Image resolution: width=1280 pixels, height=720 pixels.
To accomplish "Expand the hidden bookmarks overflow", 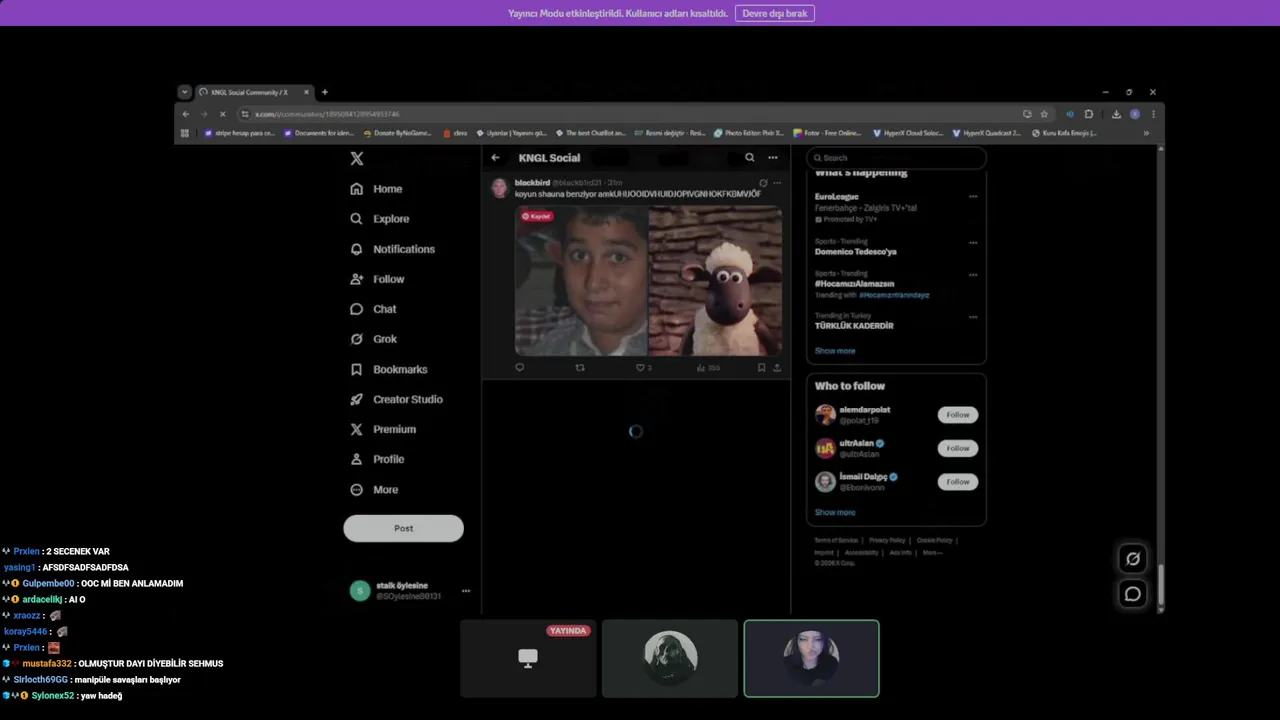I will tap(1146, 133).
